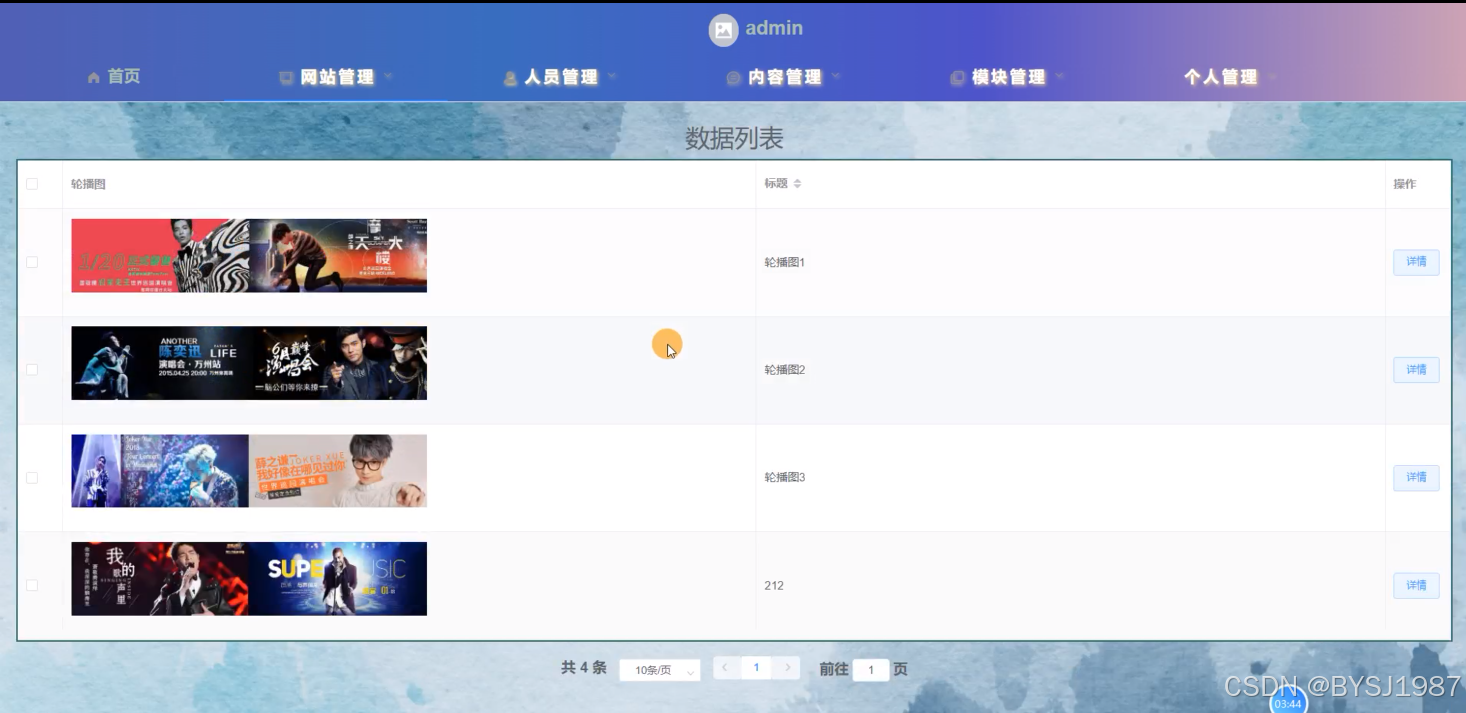Click the next page arrow in pagination
Viewport: 1466px width, 713px height.
pos(787,668)
